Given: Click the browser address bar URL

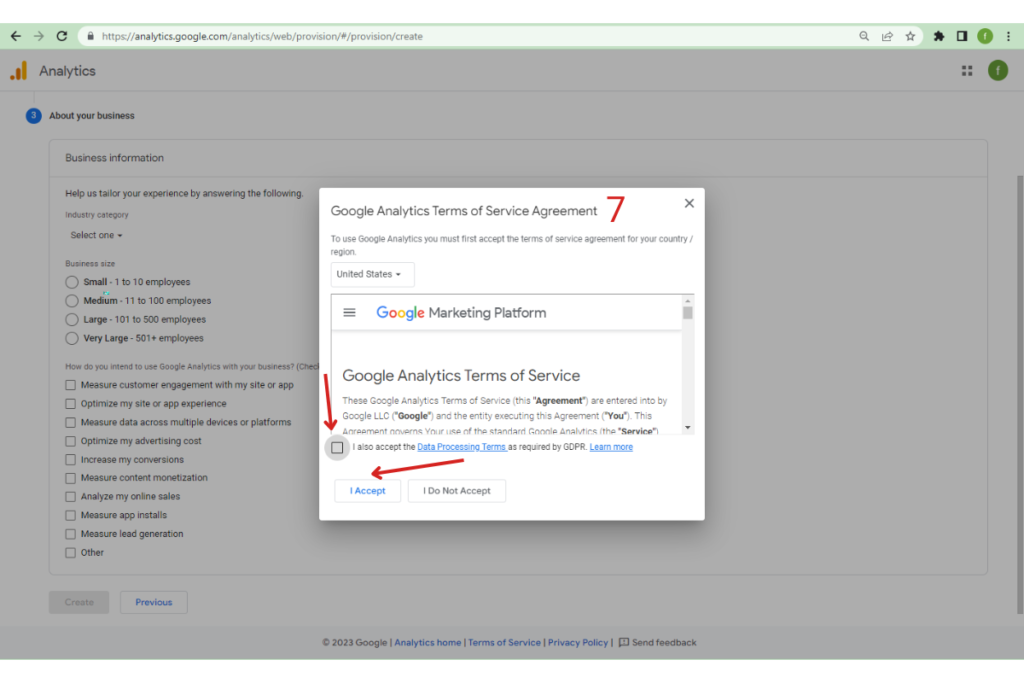Looking at the screenshot, I should (x=262, y=36).
